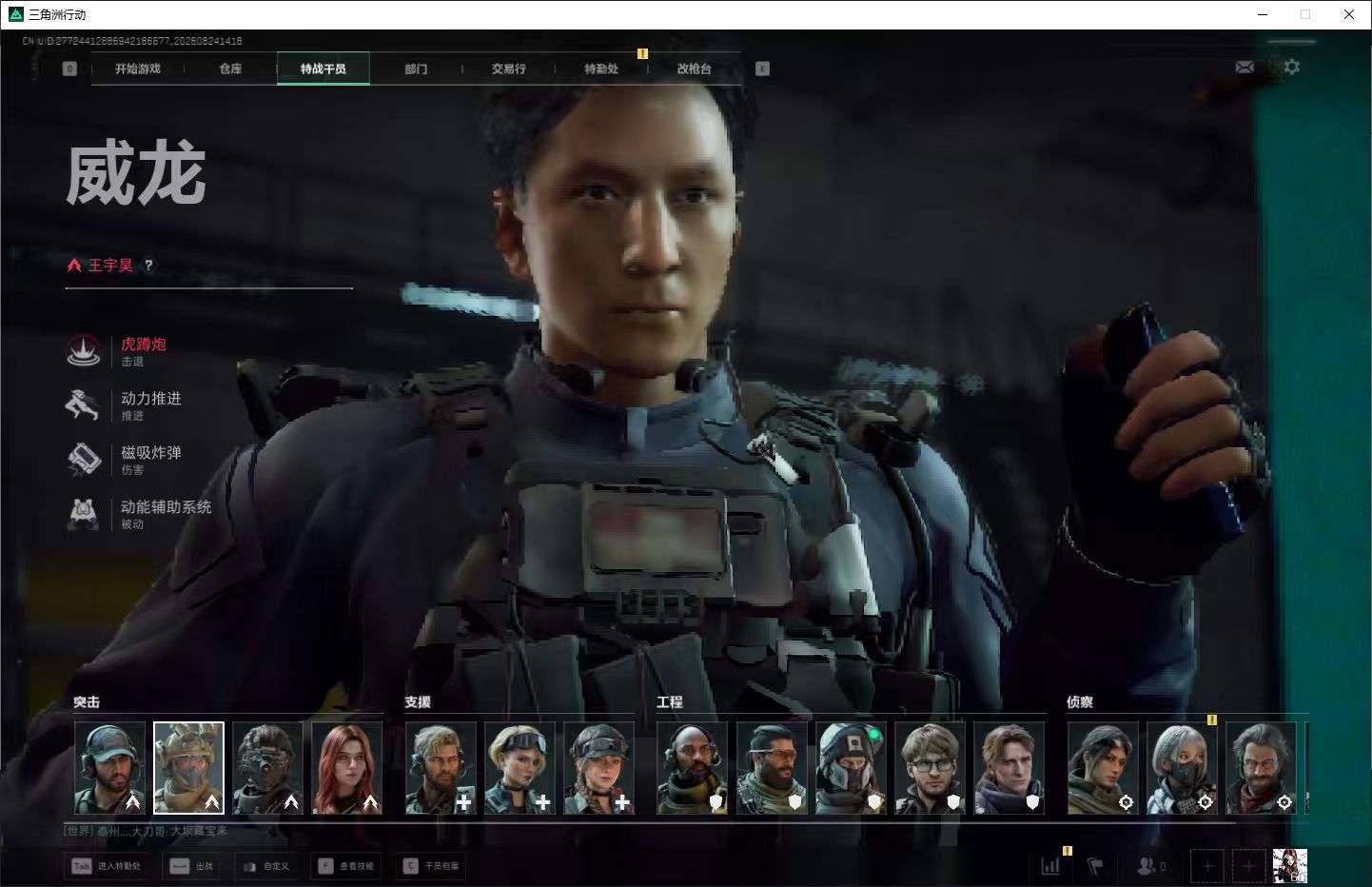The width and height of the screenshot is (1372, 887).
Task: Click the Q previous-tab key icon
Action: pyautogui.click(x=69, y=69)
